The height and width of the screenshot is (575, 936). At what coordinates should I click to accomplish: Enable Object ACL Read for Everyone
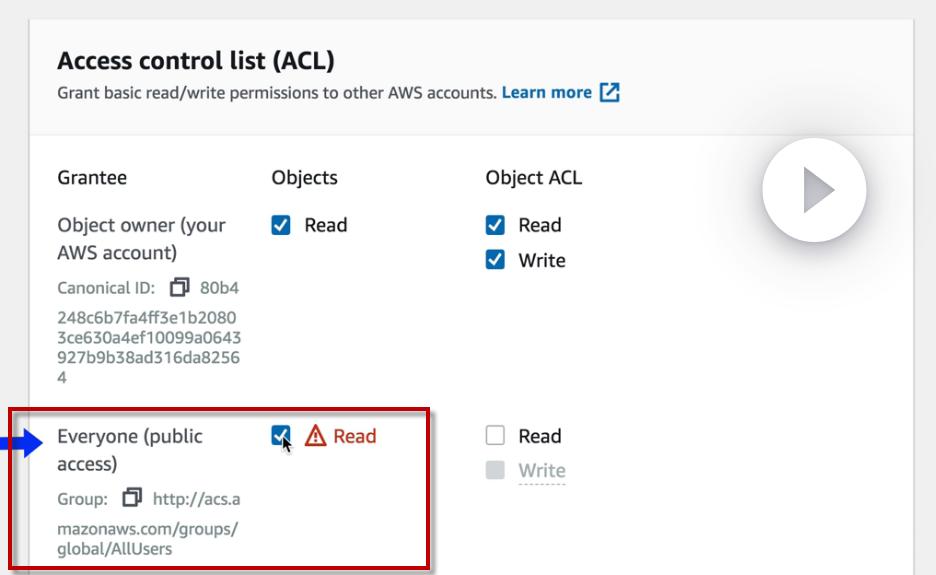495,436
